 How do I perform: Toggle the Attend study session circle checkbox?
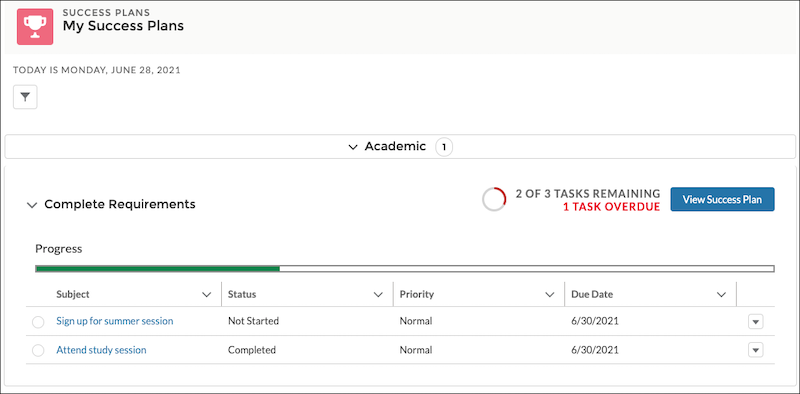coord(38,351)
